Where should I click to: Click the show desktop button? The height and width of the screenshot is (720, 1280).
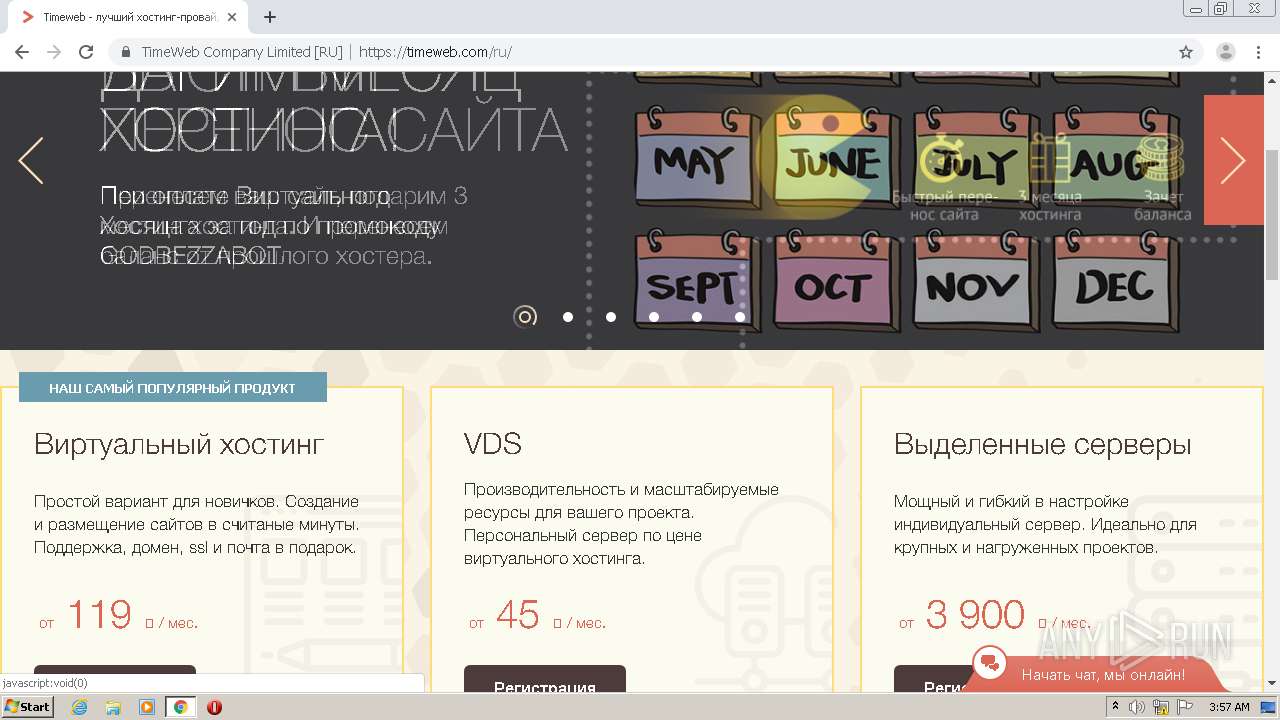pos(1268,707)
